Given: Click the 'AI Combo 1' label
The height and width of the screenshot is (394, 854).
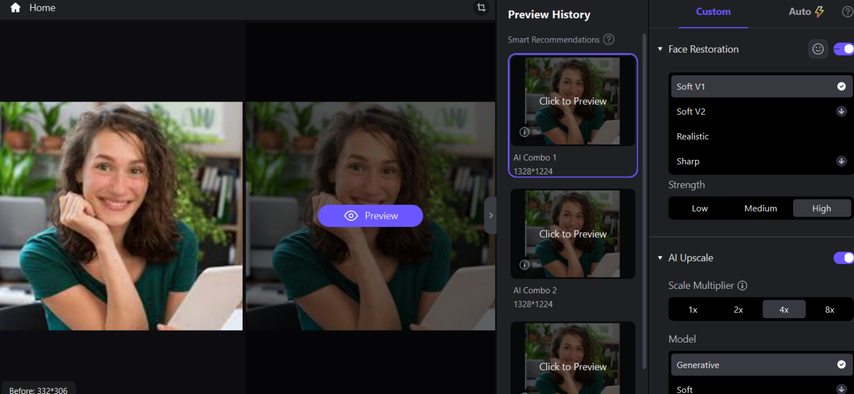Looking at the screenshot, I should click(535, 157).
